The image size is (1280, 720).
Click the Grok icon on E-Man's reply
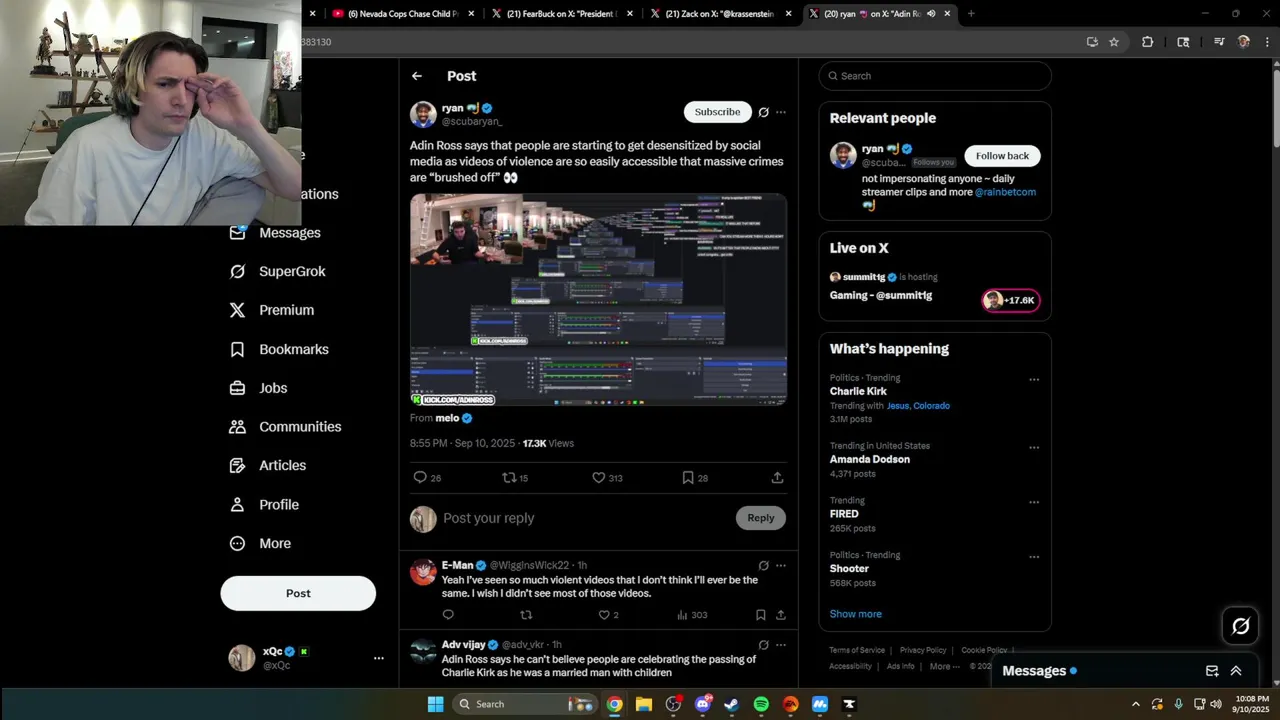click(763, 565)
